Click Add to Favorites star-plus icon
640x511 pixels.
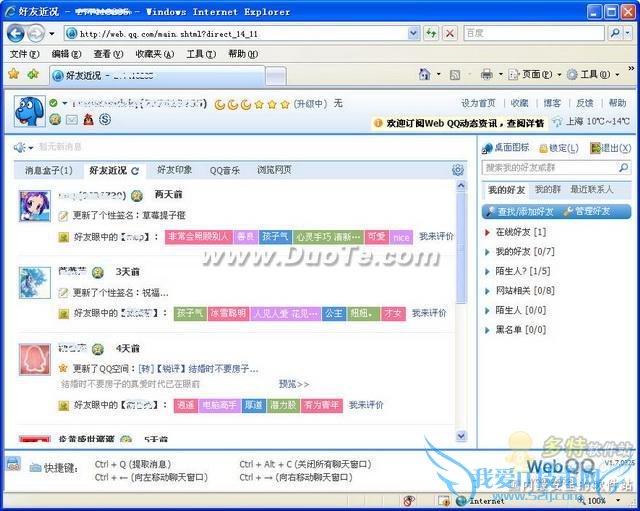tap(33, 74)
